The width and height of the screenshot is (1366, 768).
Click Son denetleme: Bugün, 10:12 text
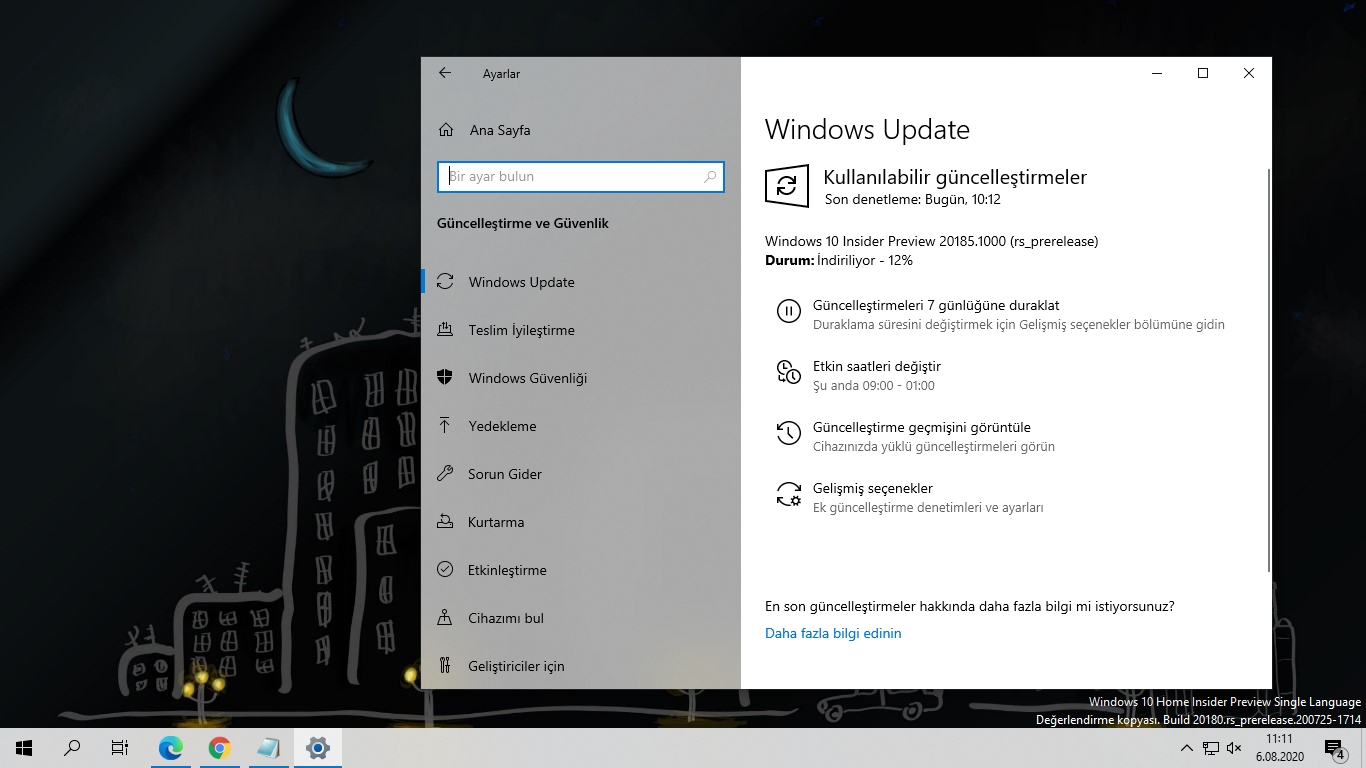point(913,199)
